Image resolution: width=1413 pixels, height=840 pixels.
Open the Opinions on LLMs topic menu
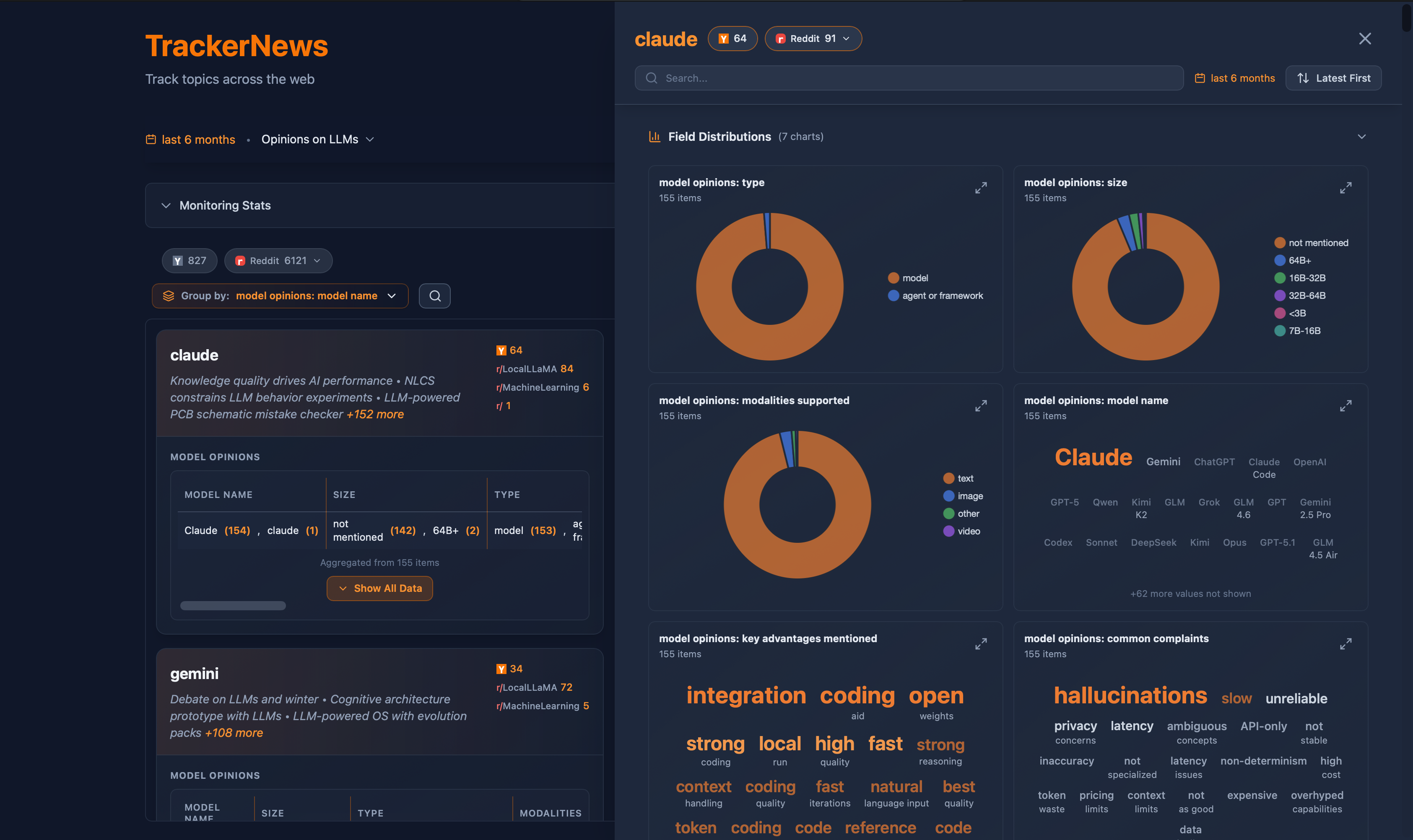coord(317,139)
